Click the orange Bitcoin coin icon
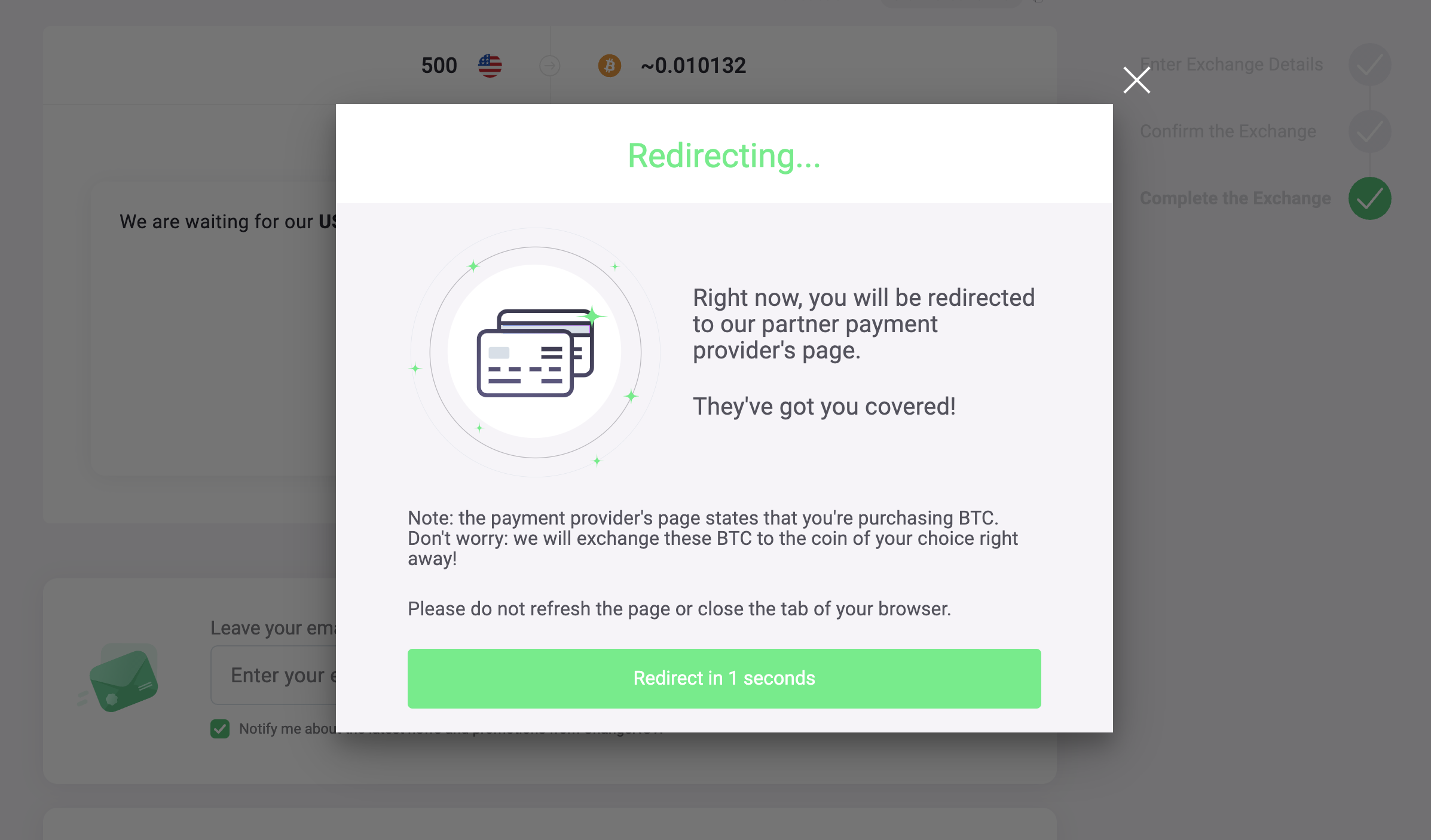The image size is (1431, 840). 609,66
